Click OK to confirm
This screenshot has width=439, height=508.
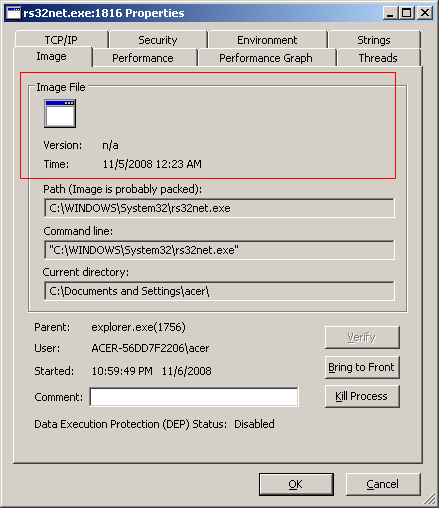point(296,484)
